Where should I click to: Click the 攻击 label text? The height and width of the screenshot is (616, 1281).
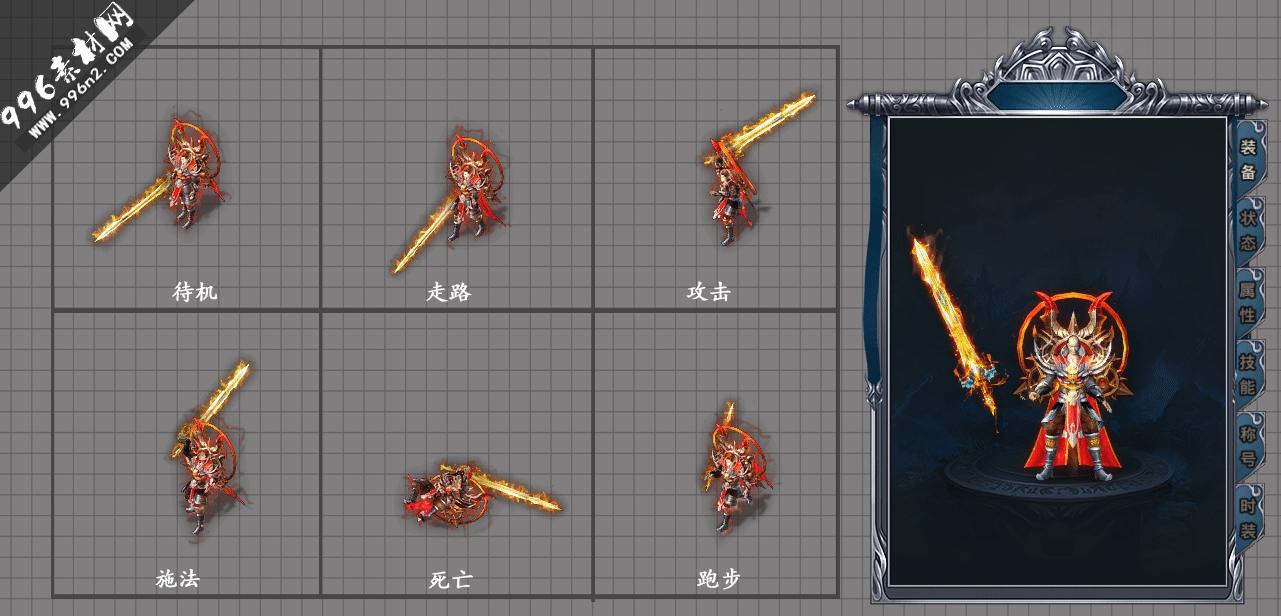(708, 292)
